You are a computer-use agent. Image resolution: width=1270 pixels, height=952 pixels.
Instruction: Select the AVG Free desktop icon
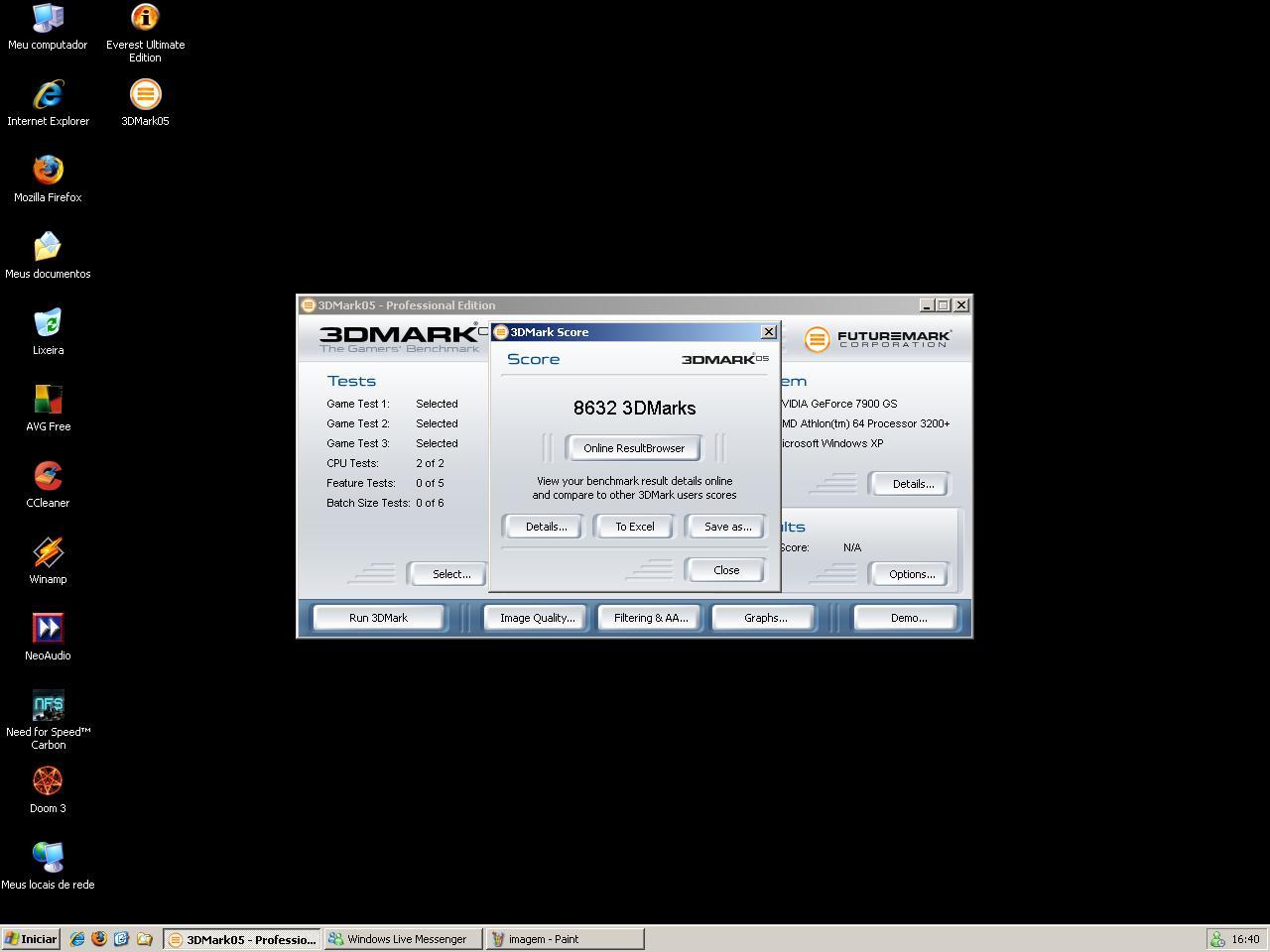coord(48,409)
